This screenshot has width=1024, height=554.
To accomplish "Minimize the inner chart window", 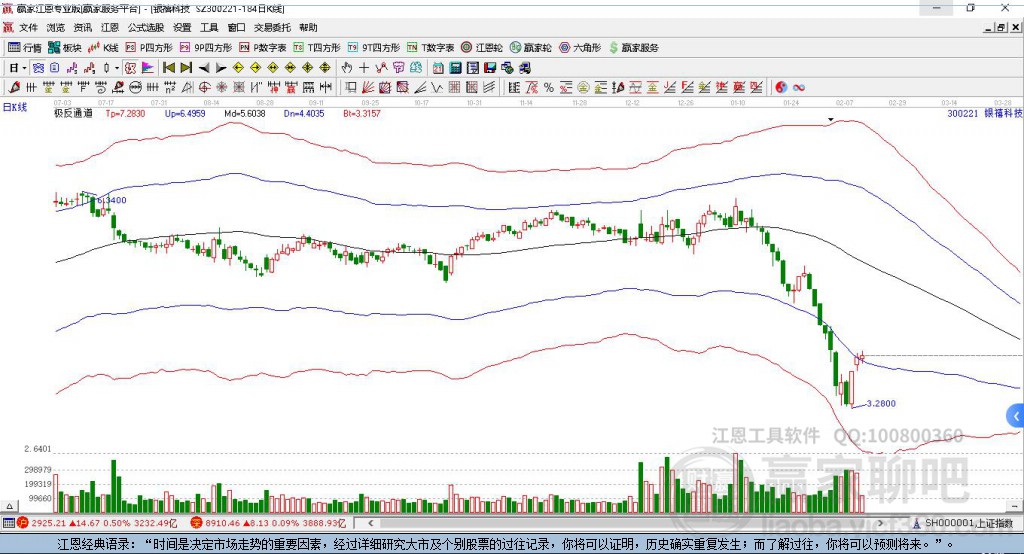I will pos(989,27).
